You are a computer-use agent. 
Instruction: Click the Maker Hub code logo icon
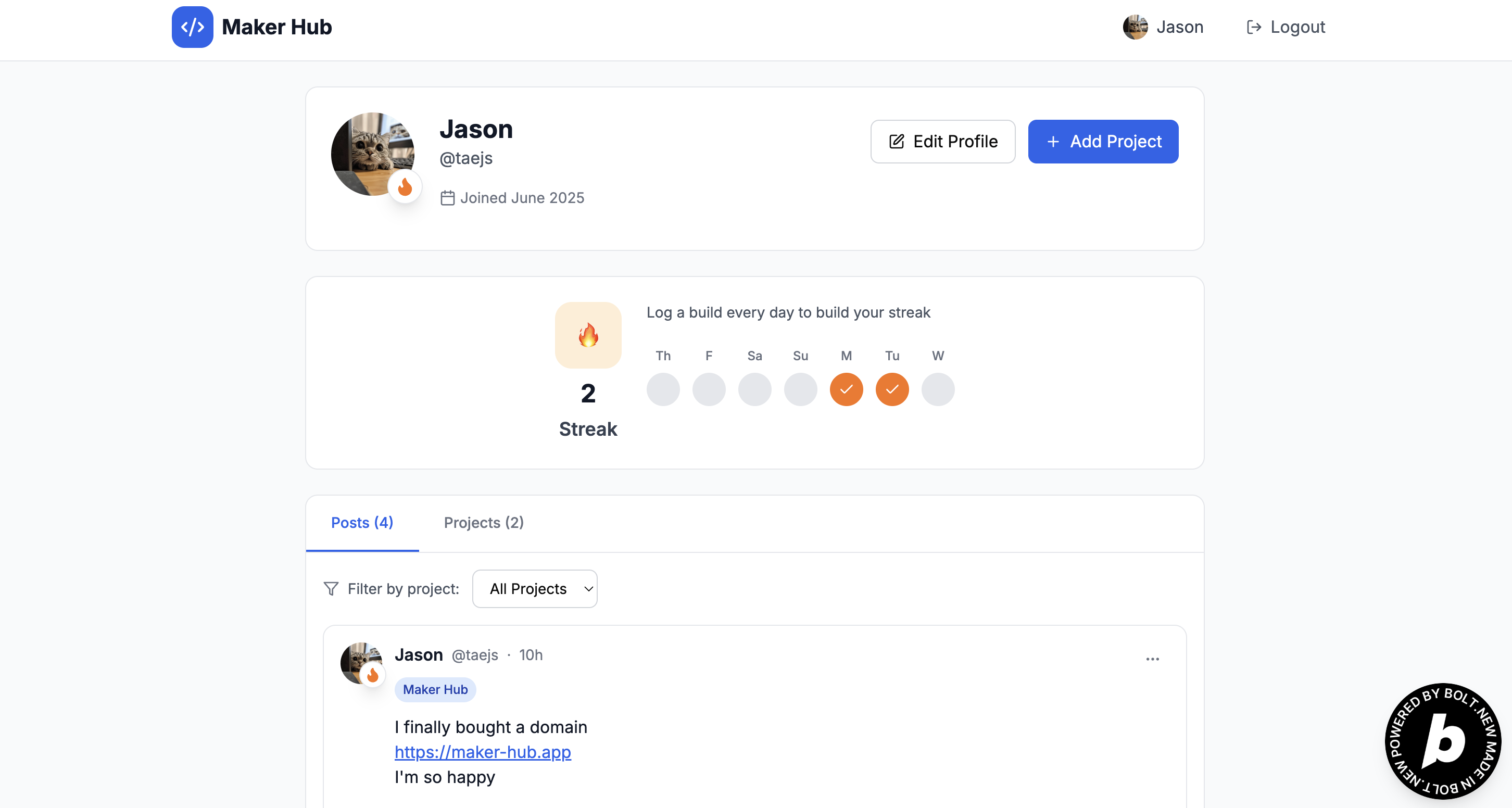tap(192, 27)
